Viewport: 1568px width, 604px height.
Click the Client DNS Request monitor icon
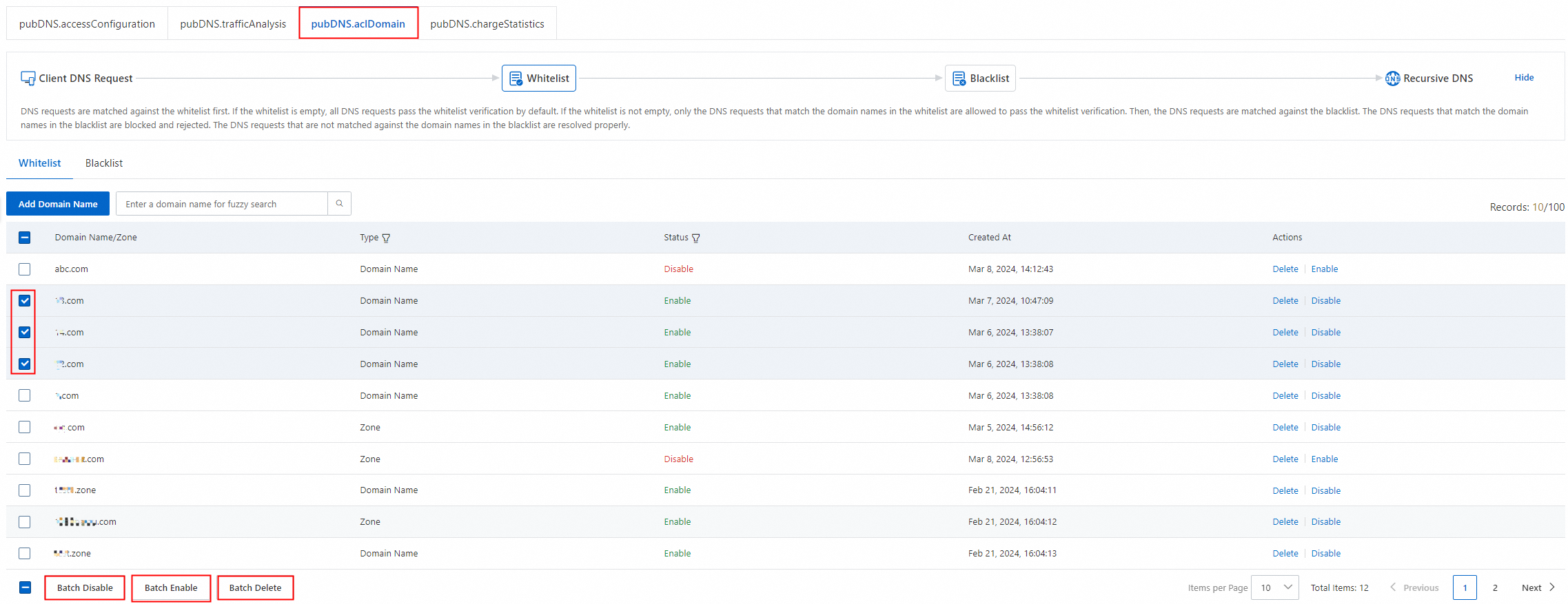28,79
